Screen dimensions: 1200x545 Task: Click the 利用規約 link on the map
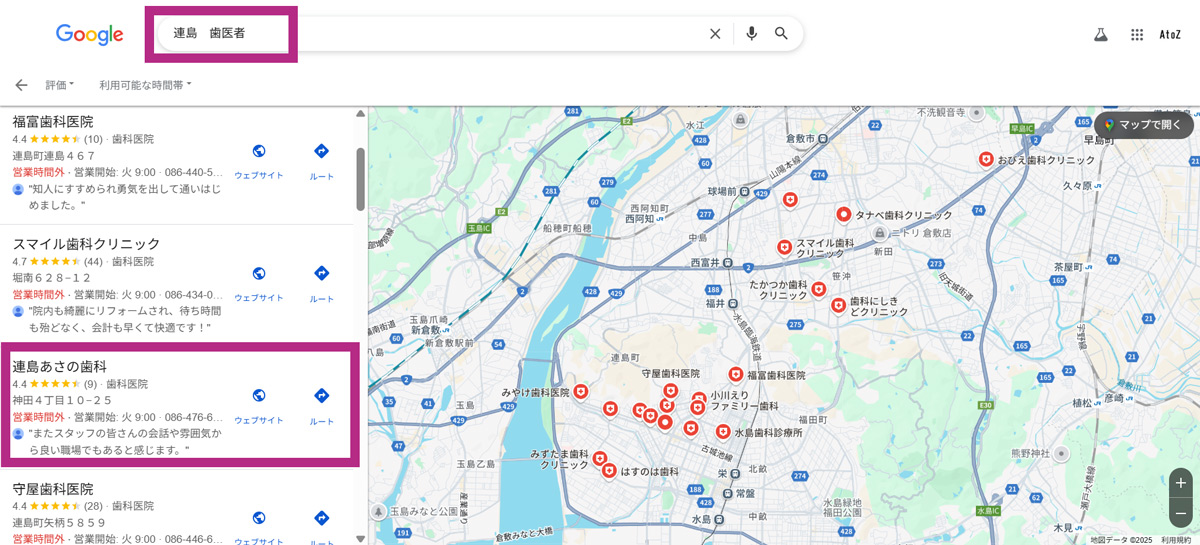click(1178, 540)
